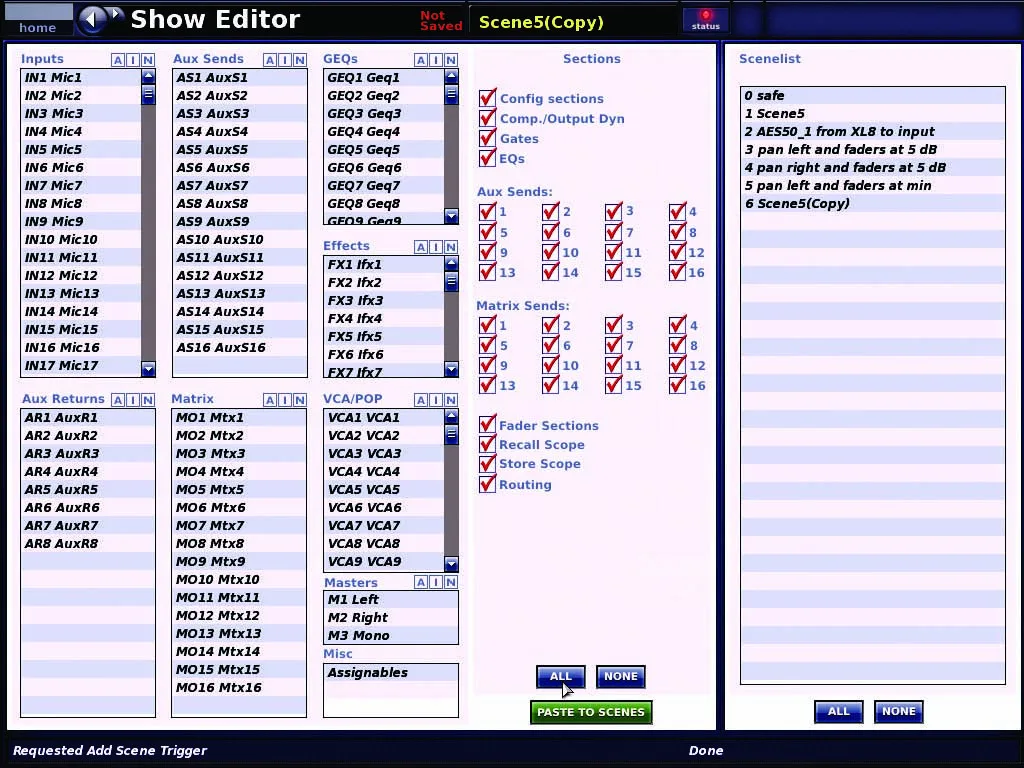Click the N button for Effects
Screen dimensions: 1024x768
pos(451,247)
